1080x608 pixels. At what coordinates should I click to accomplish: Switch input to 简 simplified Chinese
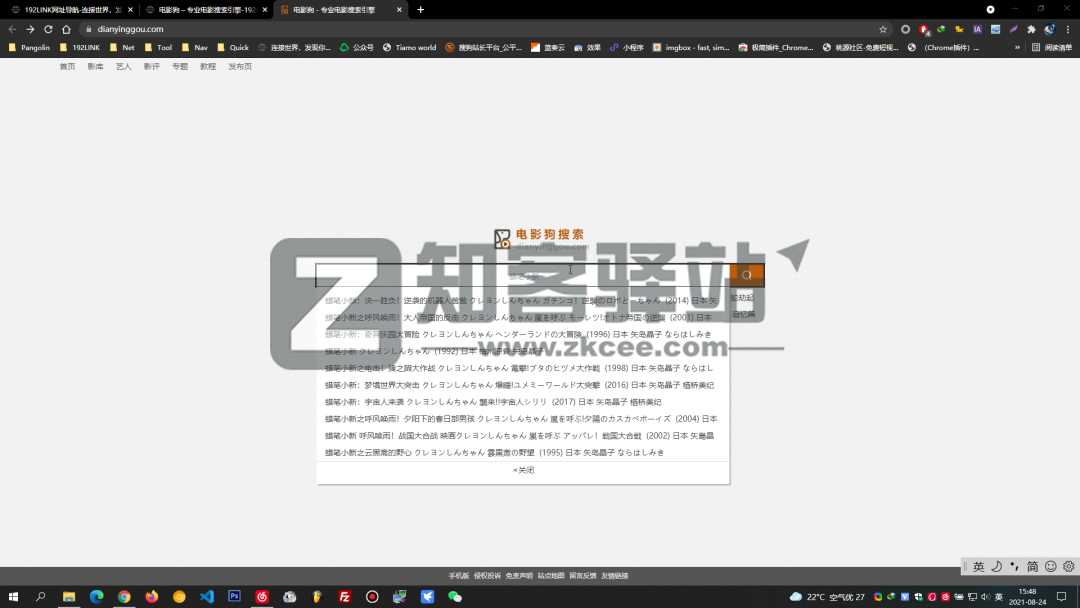click(x=1031, y=566)
